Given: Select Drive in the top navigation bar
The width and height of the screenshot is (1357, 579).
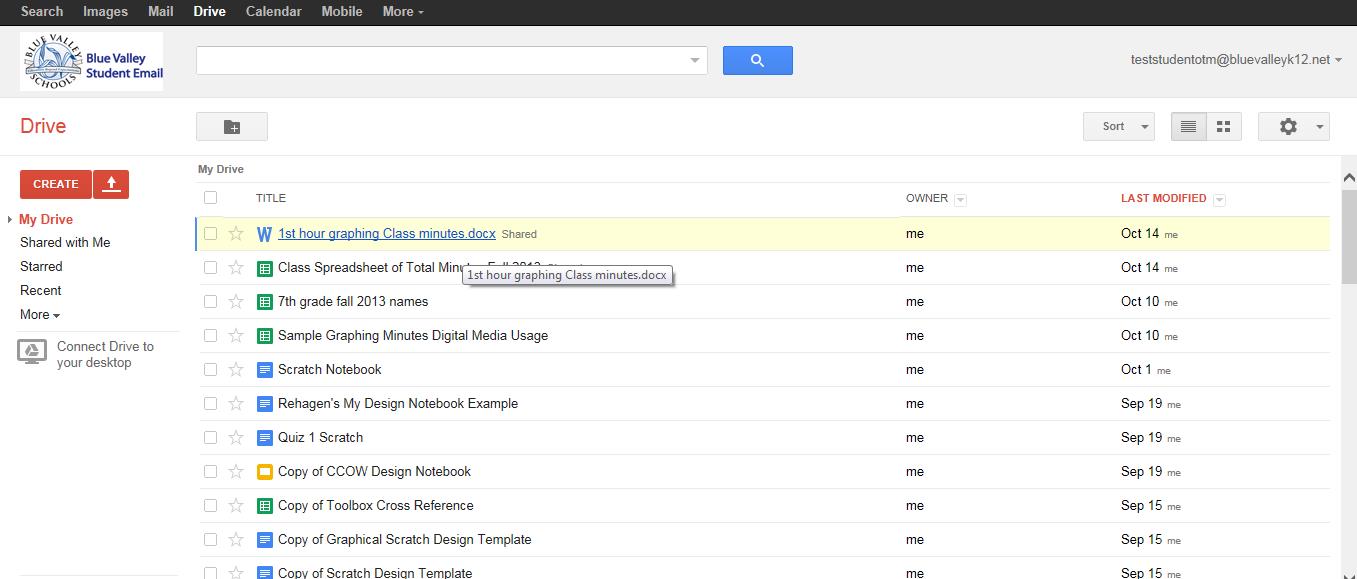Looking at the screenshot, I should tap(210, 12).
